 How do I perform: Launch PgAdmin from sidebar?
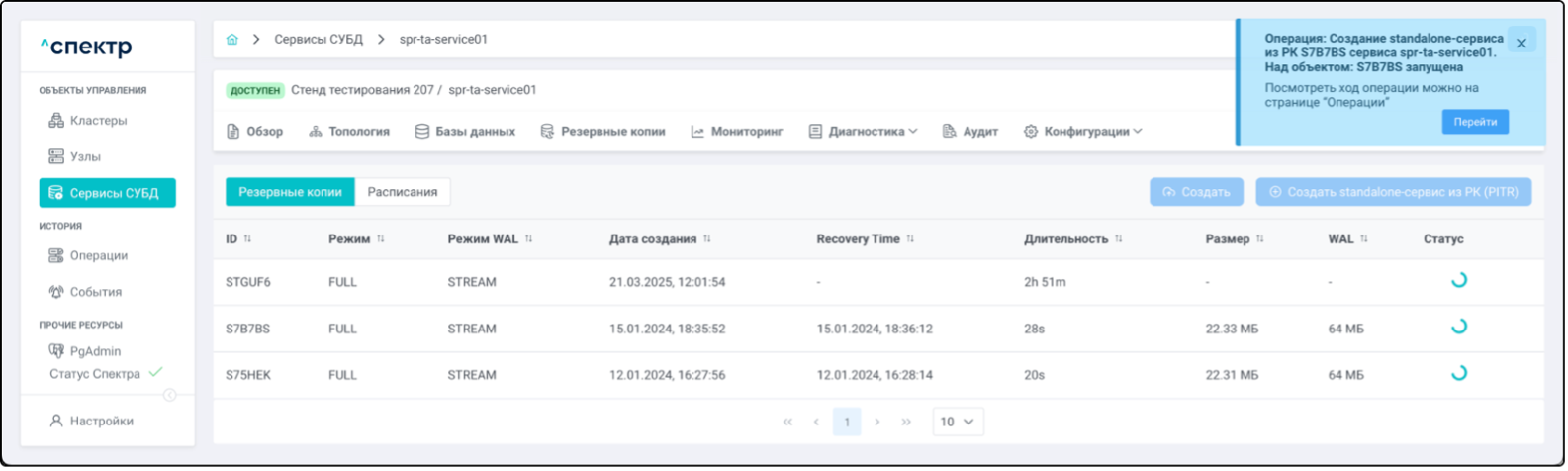(95, 351)
